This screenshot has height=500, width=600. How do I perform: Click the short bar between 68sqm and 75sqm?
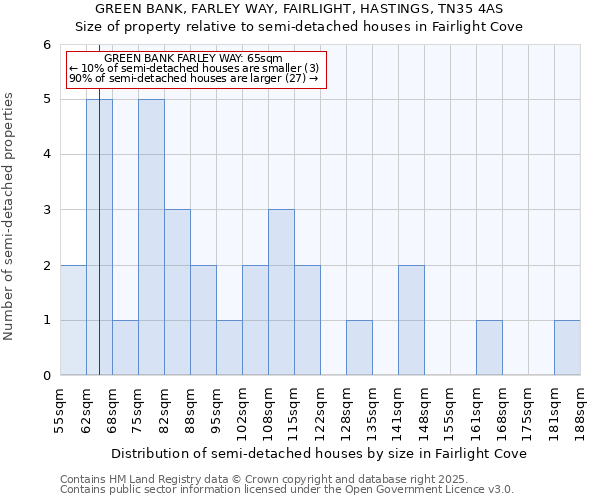(126, 347)
